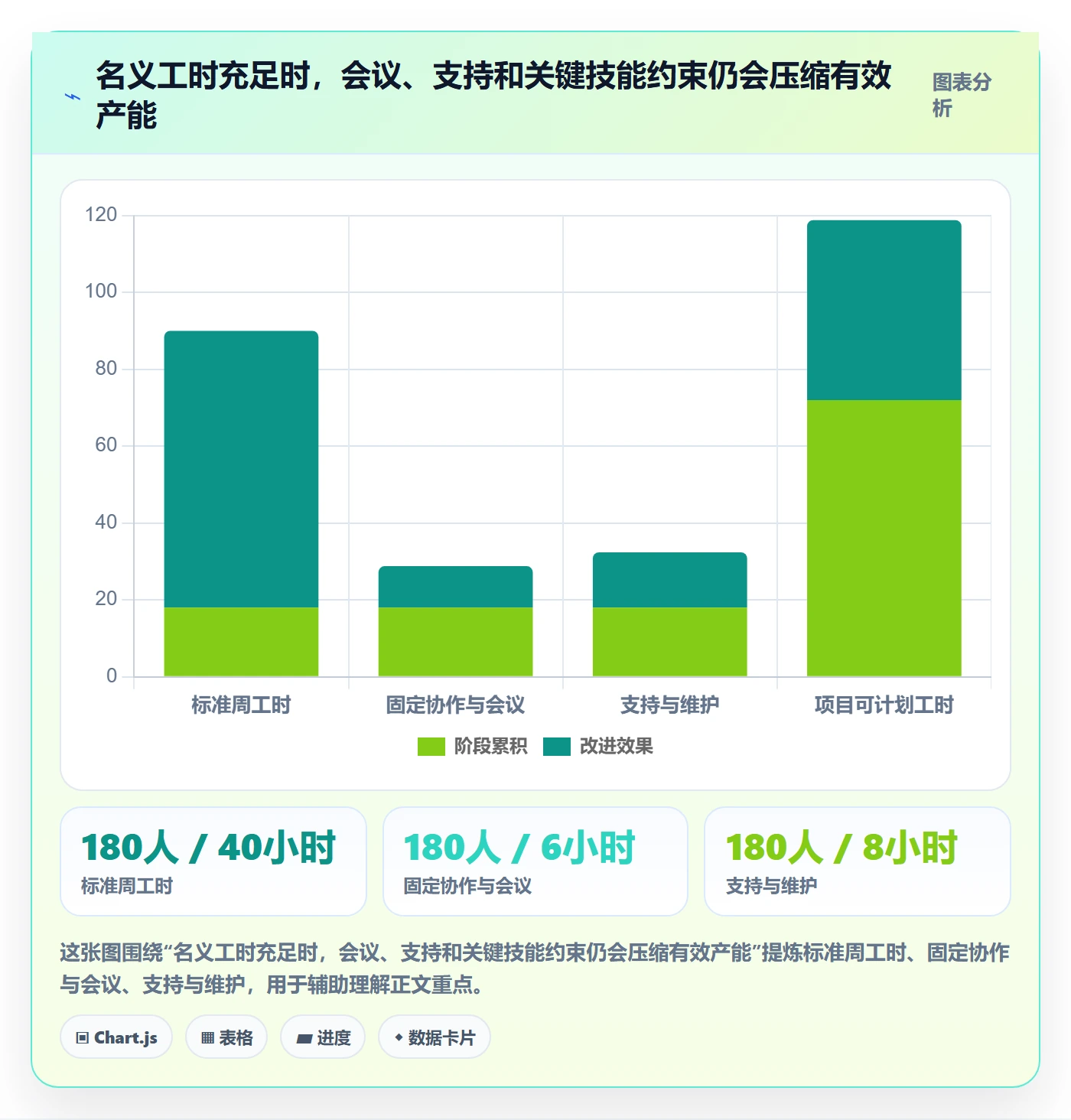Open the 180人 / 8小时 data card
This screenshot has width=1071, height=1120.
coord(858,861)
